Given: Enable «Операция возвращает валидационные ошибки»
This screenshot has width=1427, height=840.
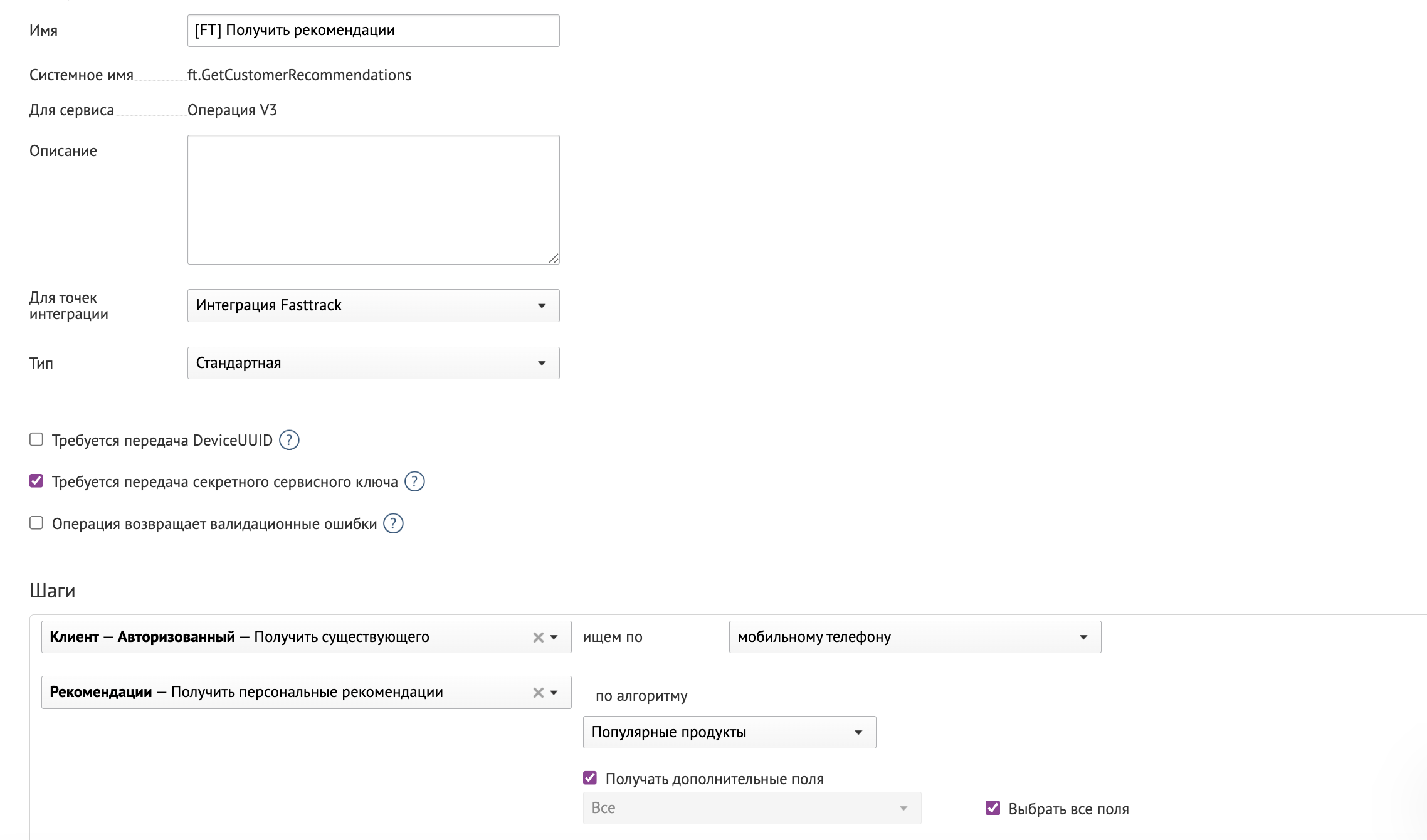Looking at the screenshot, I should coord(36,522).
